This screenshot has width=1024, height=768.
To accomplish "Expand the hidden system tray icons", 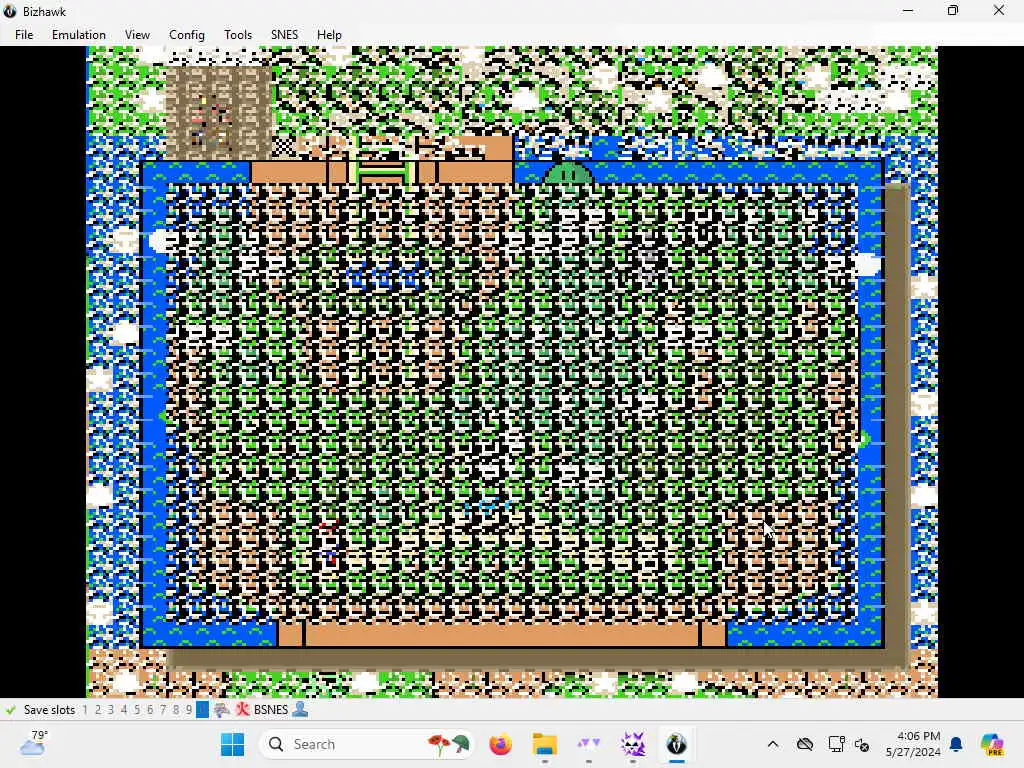I will tap(773, 744).
